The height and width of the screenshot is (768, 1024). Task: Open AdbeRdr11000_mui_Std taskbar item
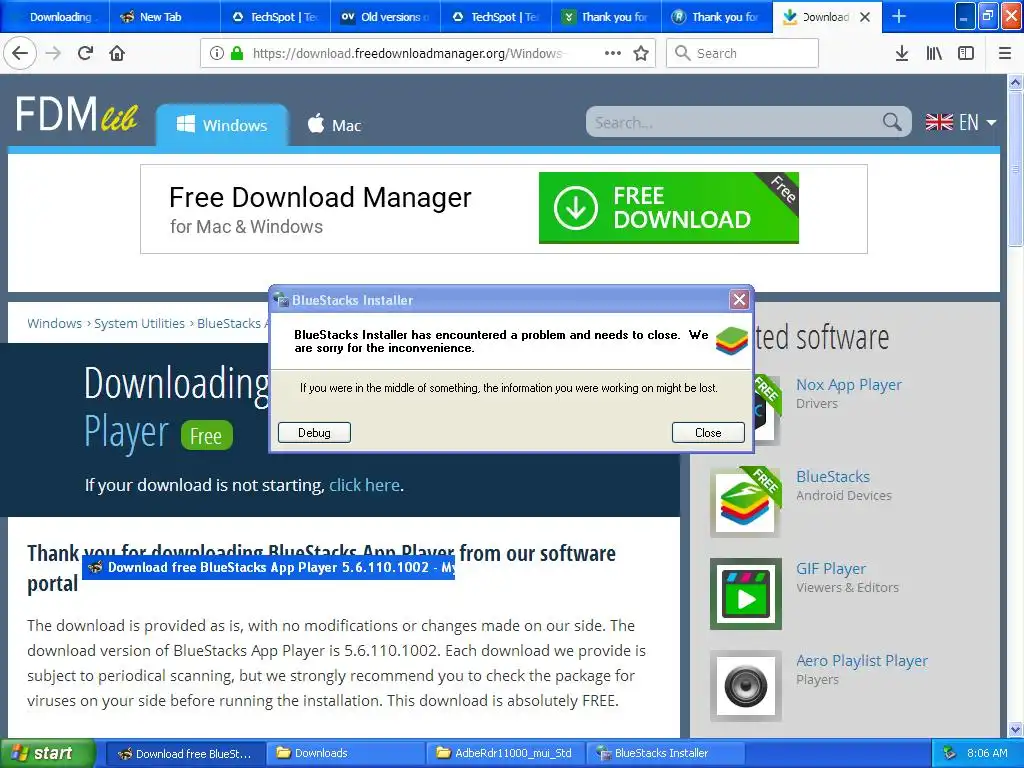(x=506, y=753)
